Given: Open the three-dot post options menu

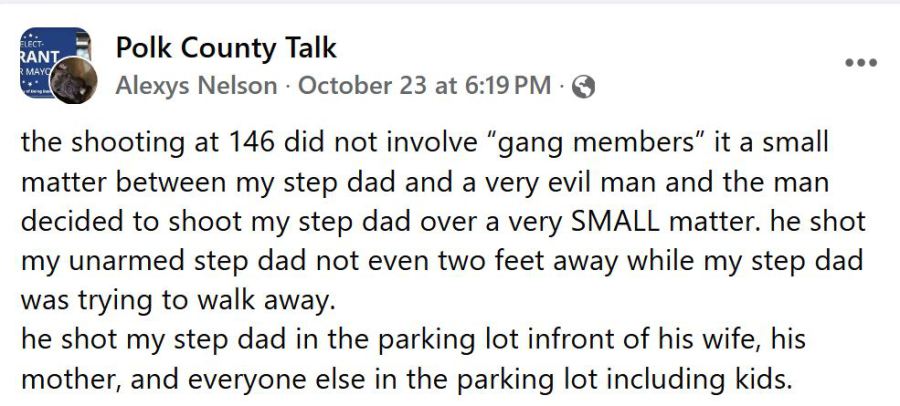Looking at the screenshot, I should click(860, 62).
